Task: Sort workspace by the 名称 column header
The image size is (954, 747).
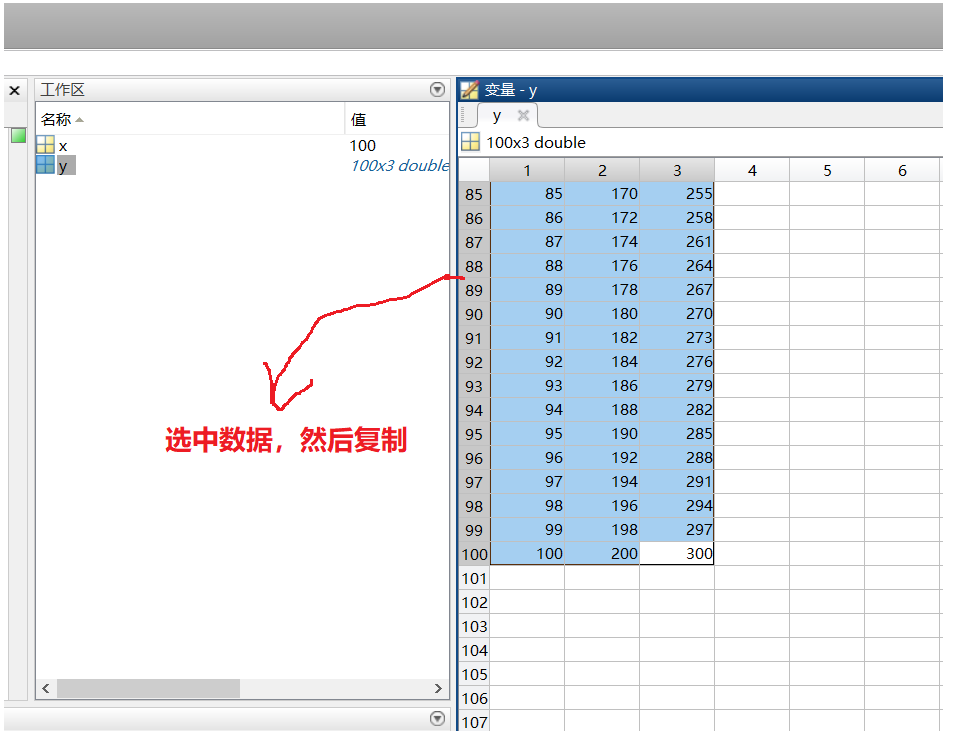Action: [190, 119]
